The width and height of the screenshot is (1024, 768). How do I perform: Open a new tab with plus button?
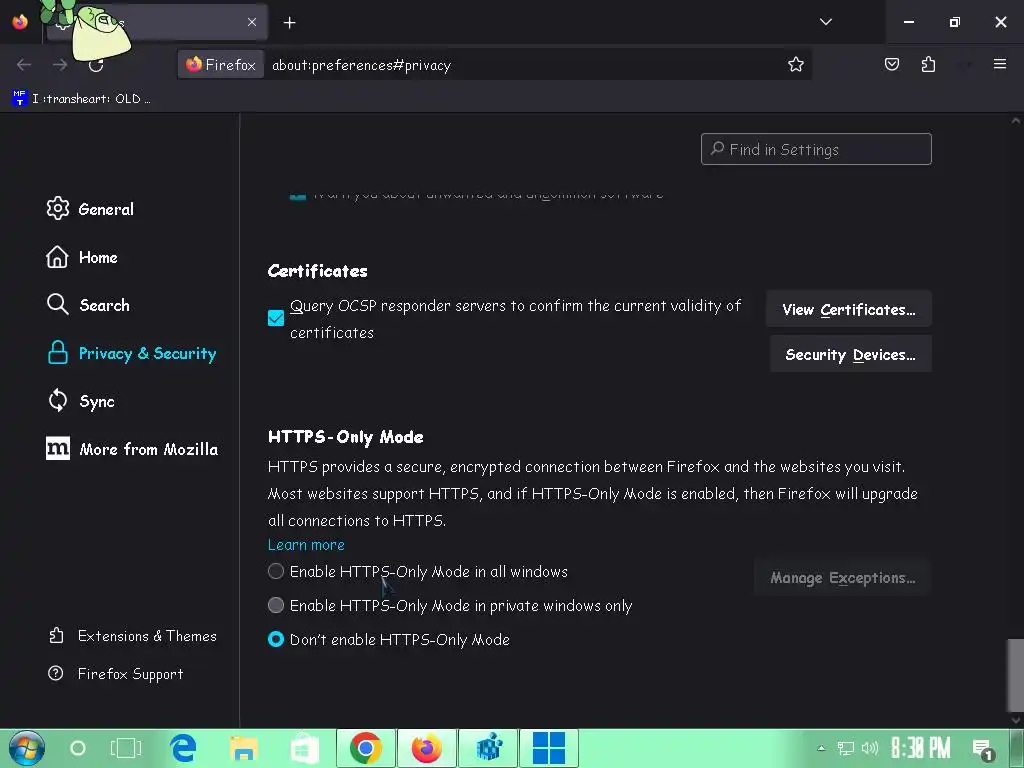(289, 23)
